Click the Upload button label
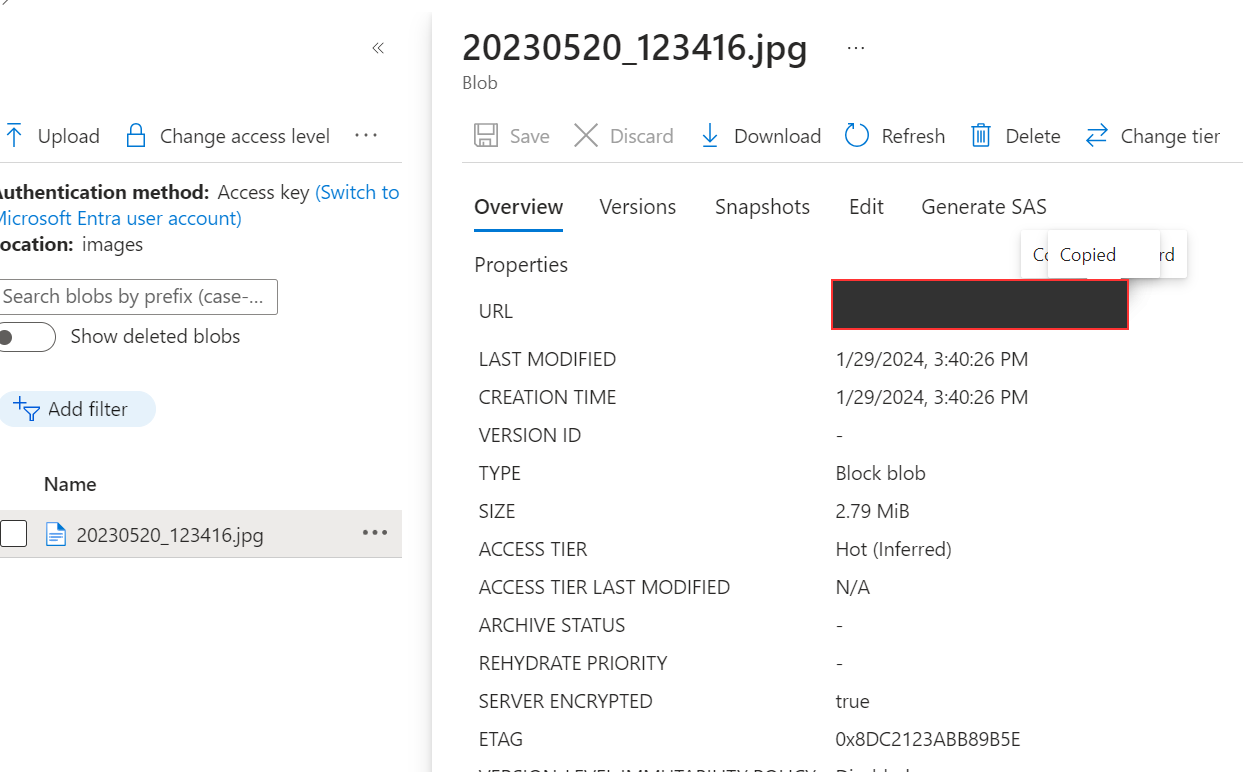 coord(69,136)
